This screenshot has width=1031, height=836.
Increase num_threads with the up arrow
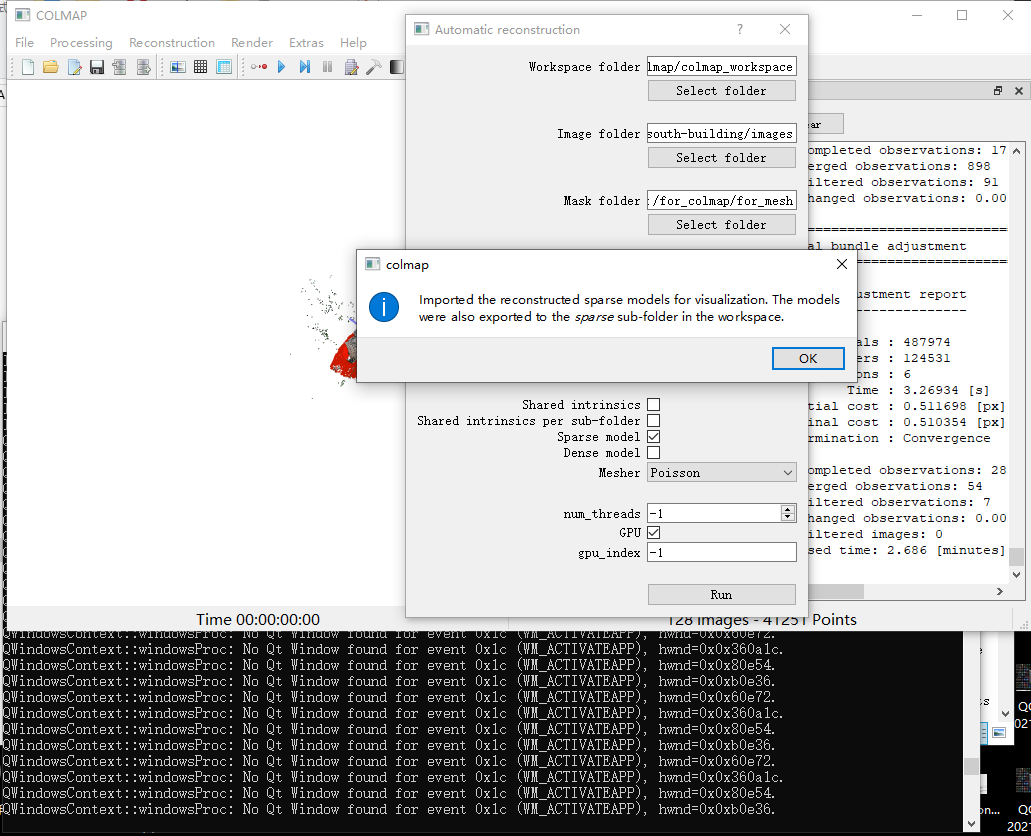(788, 508)
